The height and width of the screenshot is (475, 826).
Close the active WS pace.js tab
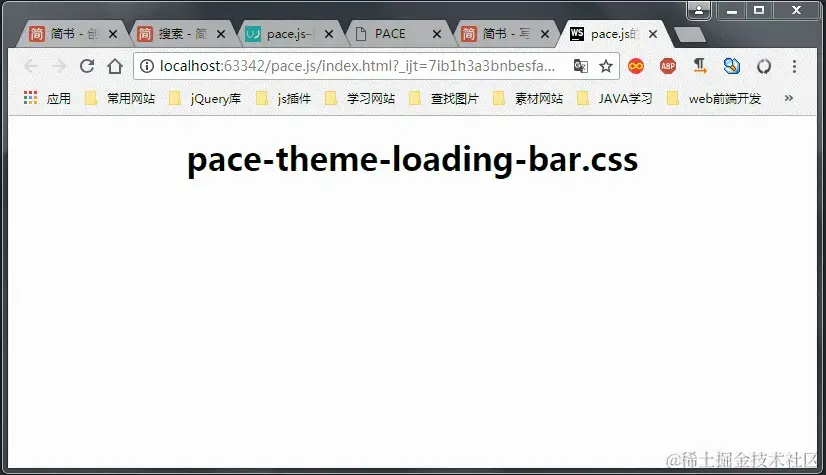coord(653,34)
